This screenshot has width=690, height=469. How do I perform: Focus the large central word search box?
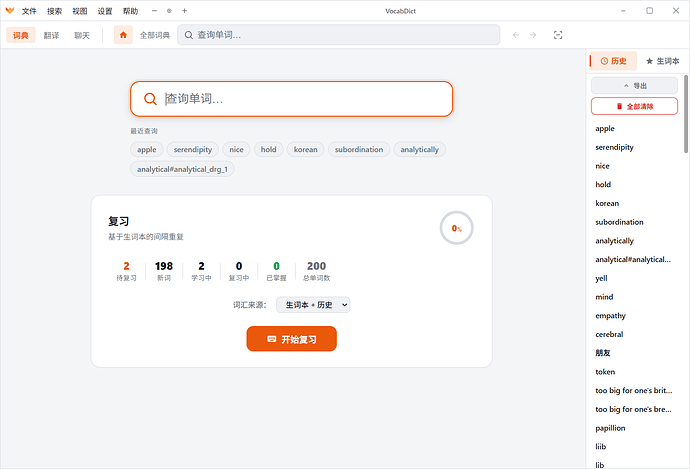(x=291, y=99)
